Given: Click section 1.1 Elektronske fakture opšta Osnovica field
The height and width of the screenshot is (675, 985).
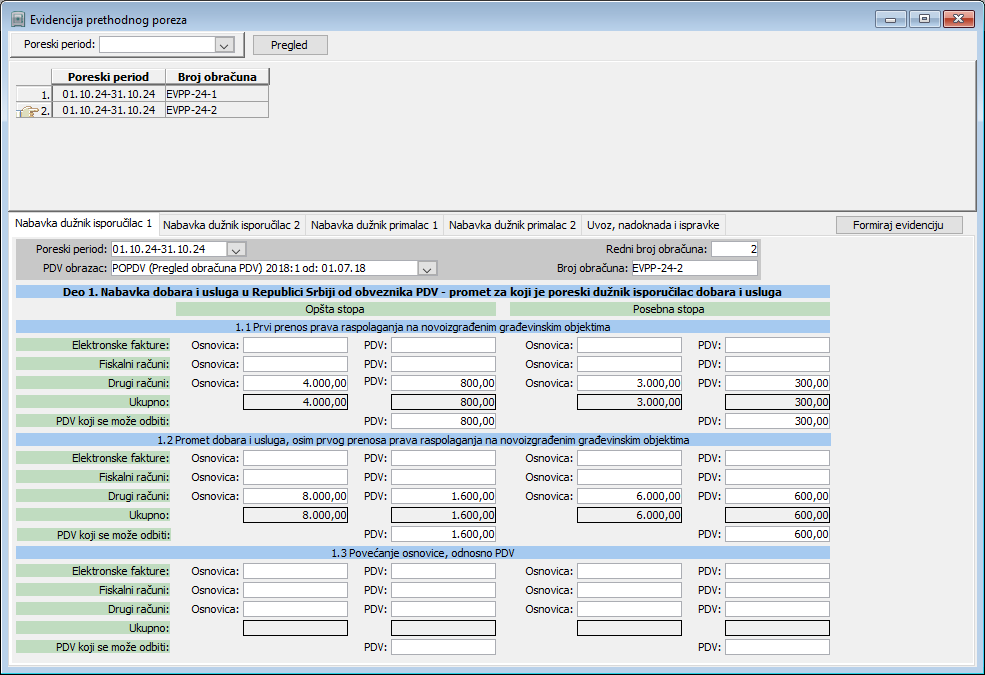Looking at the screenshot, I should pos(295,345).
